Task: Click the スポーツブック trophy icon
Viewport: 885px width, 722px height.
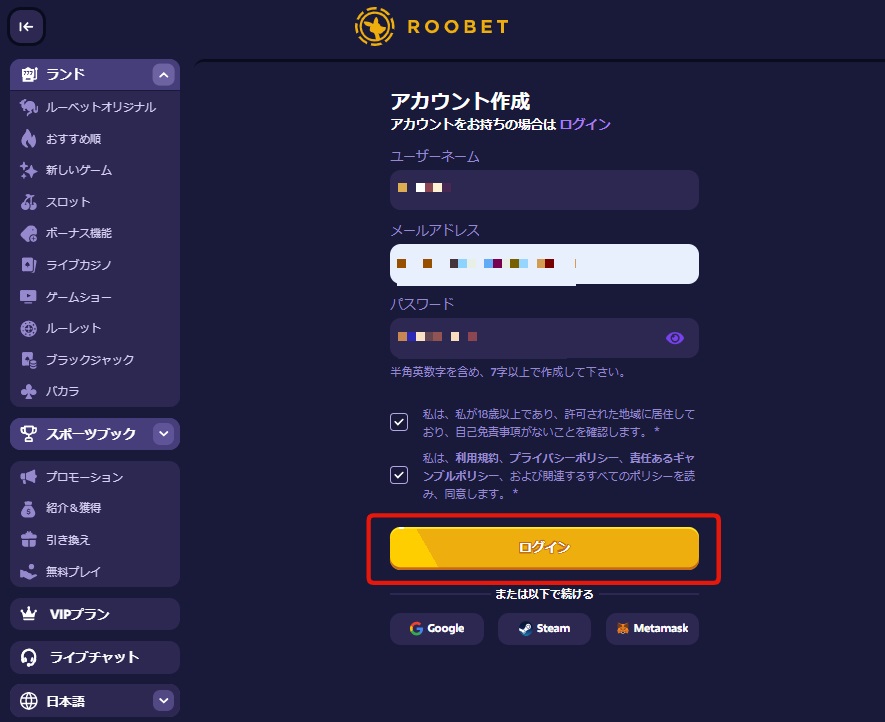Action: [x=29, y=434]
